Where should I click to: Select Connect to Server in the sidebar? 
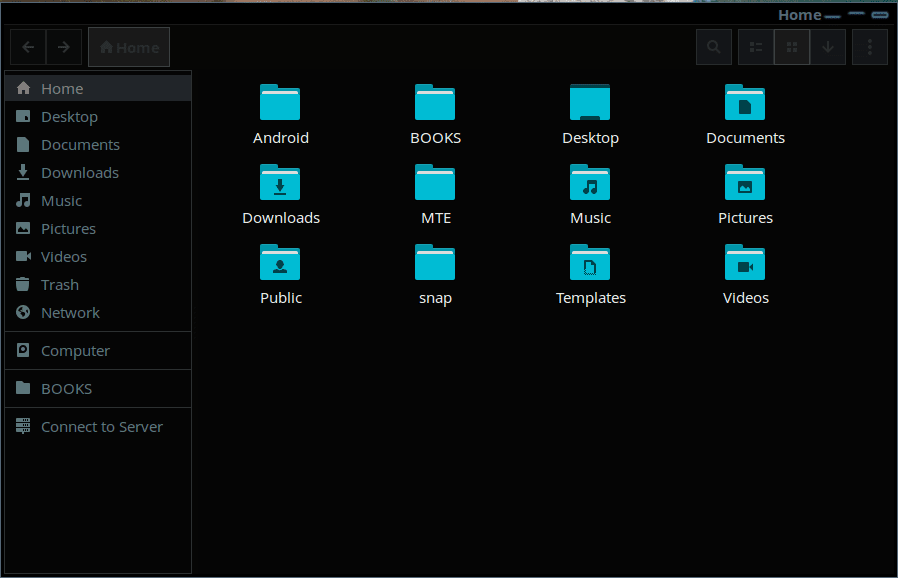click(100, 426)
